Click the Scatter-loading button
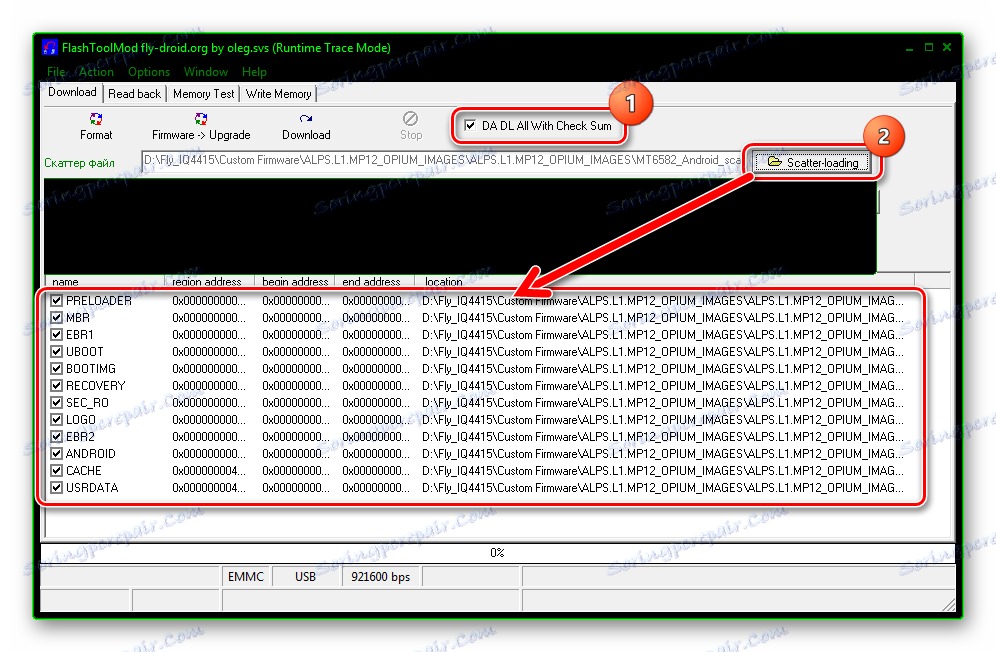Viewport: 996px width, 652px height. [813, 163]
